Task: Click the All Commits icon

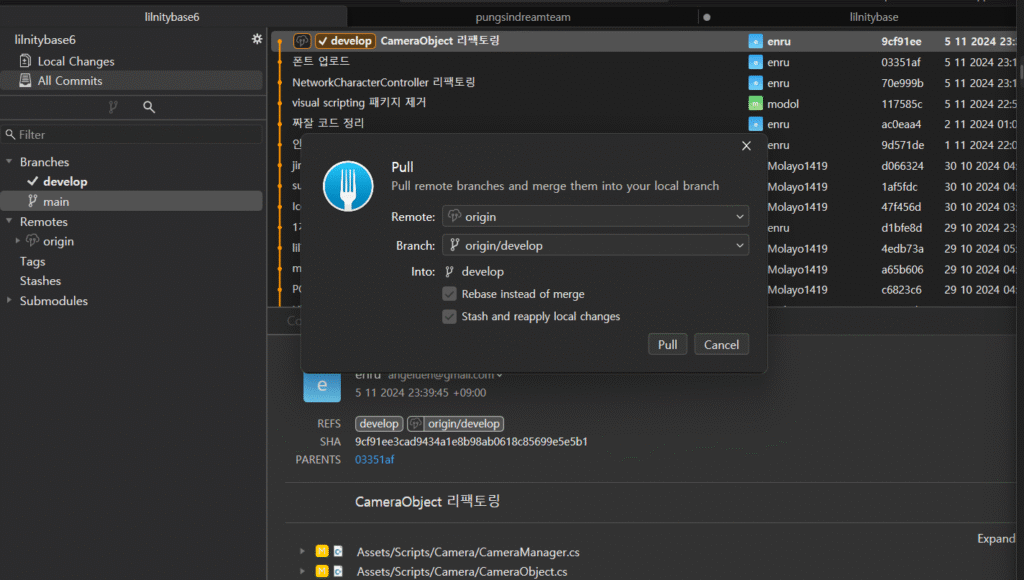Action: tap(26, 81)
